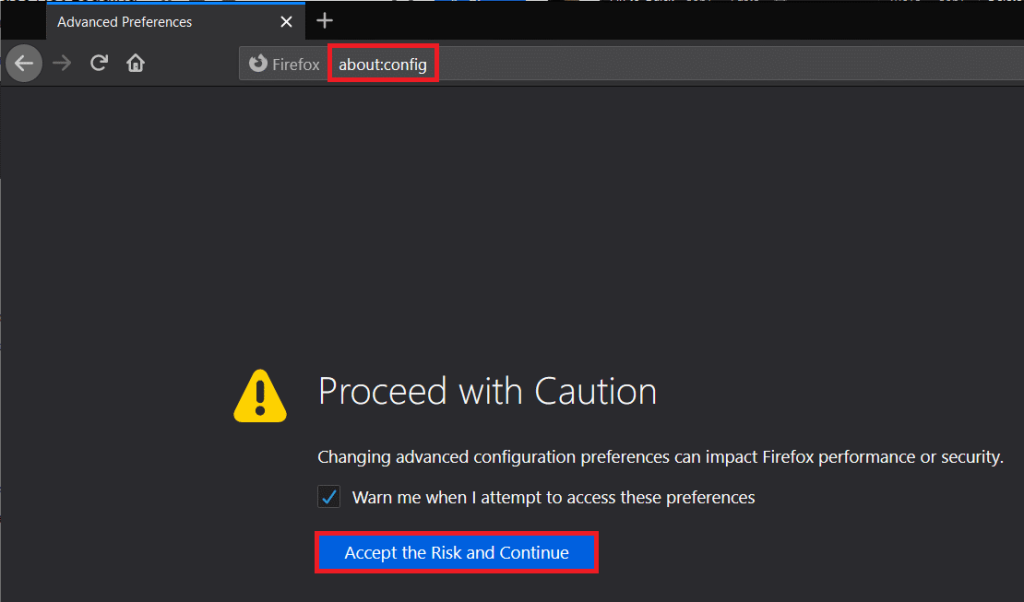This screenshot has height=602, width=1024.
Task: Uncheck the warn me checkbox
Action: coord(328,497)
